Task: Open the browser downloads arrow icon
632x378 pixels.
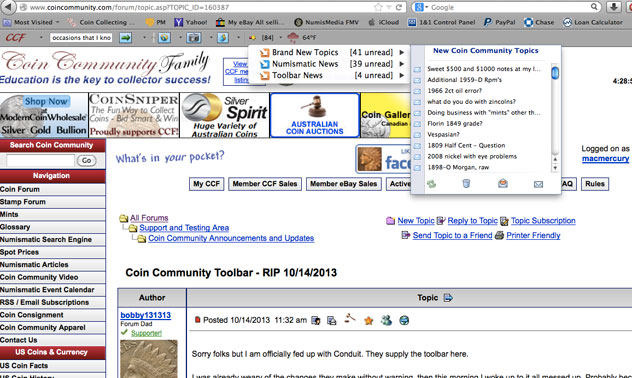Action: coord(613,7)
